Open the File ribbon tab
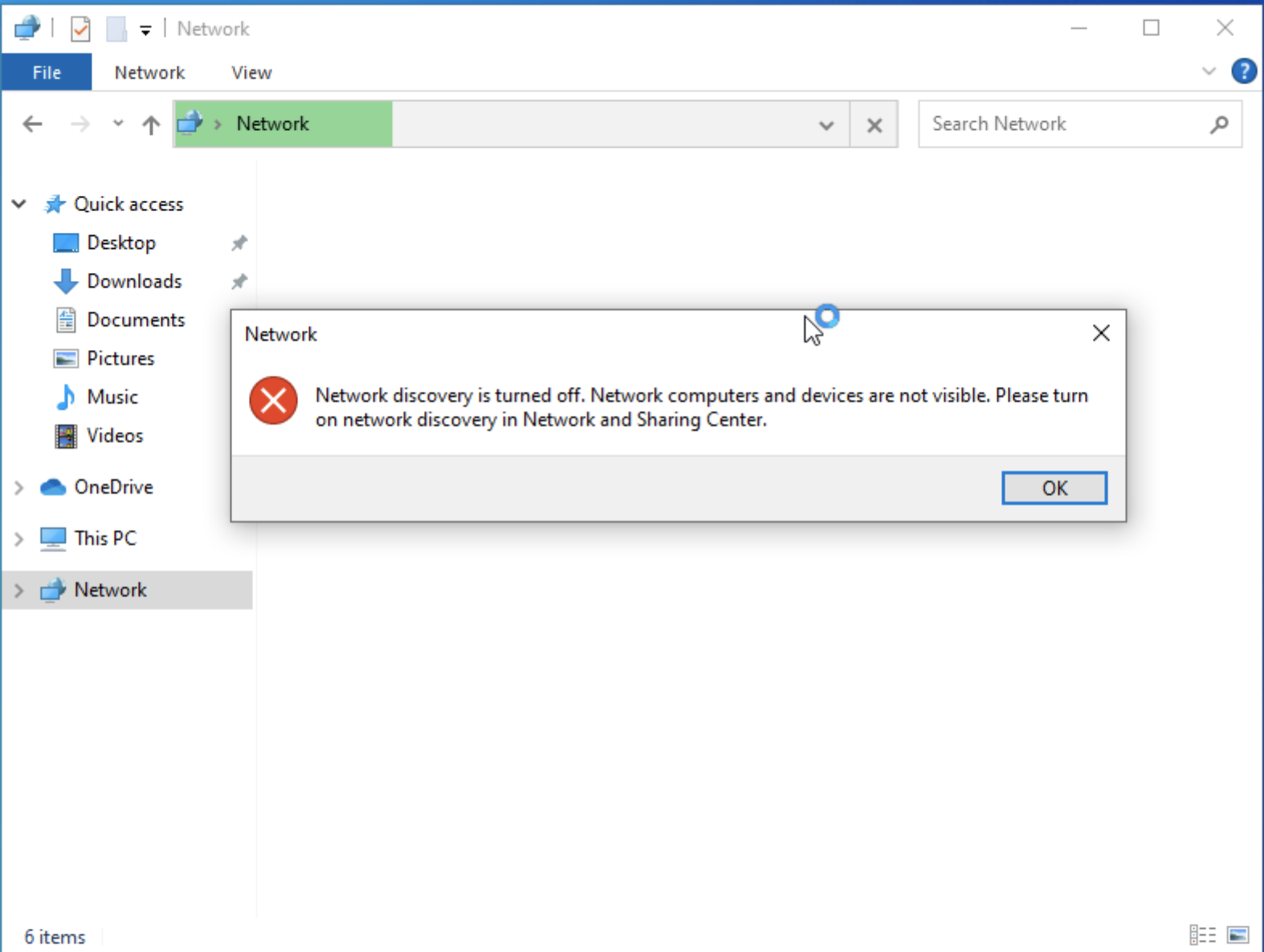Viewport: 1264px width, 952px height. 47,73
